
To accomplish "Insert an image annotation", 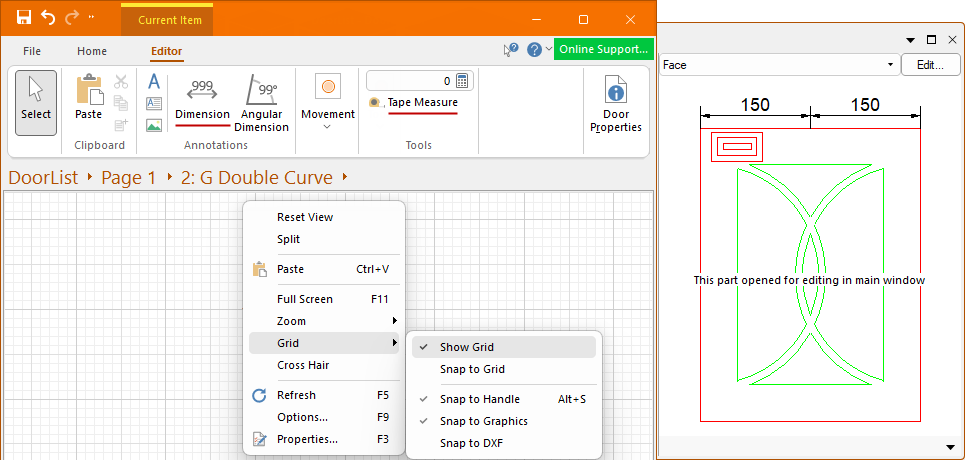I will pyautogui.click(x=154, y=125).
